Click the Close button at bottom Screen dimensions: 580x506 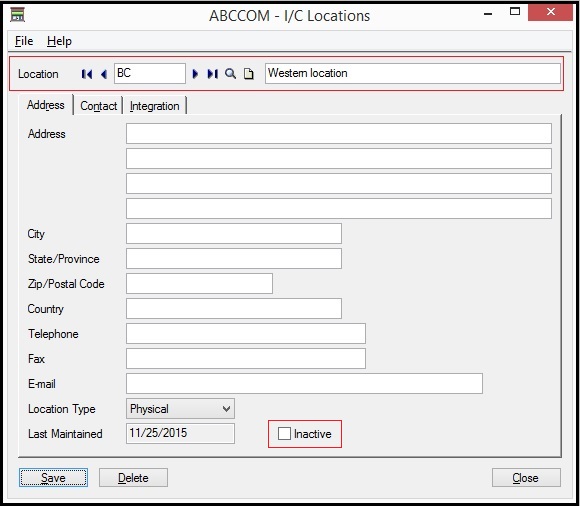(x=526, y=478)
